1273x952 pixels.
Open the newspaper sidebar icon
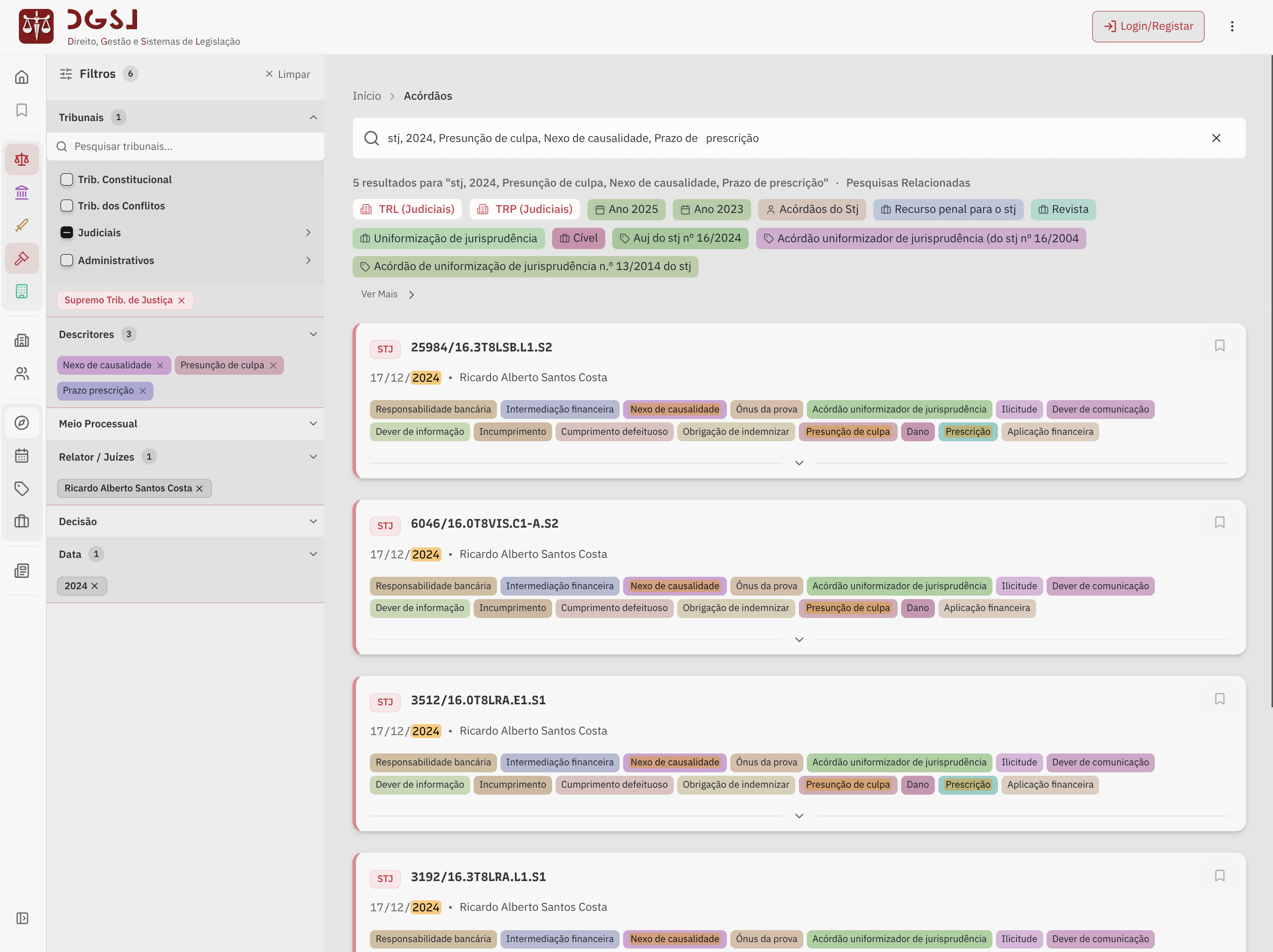[22, 571]
